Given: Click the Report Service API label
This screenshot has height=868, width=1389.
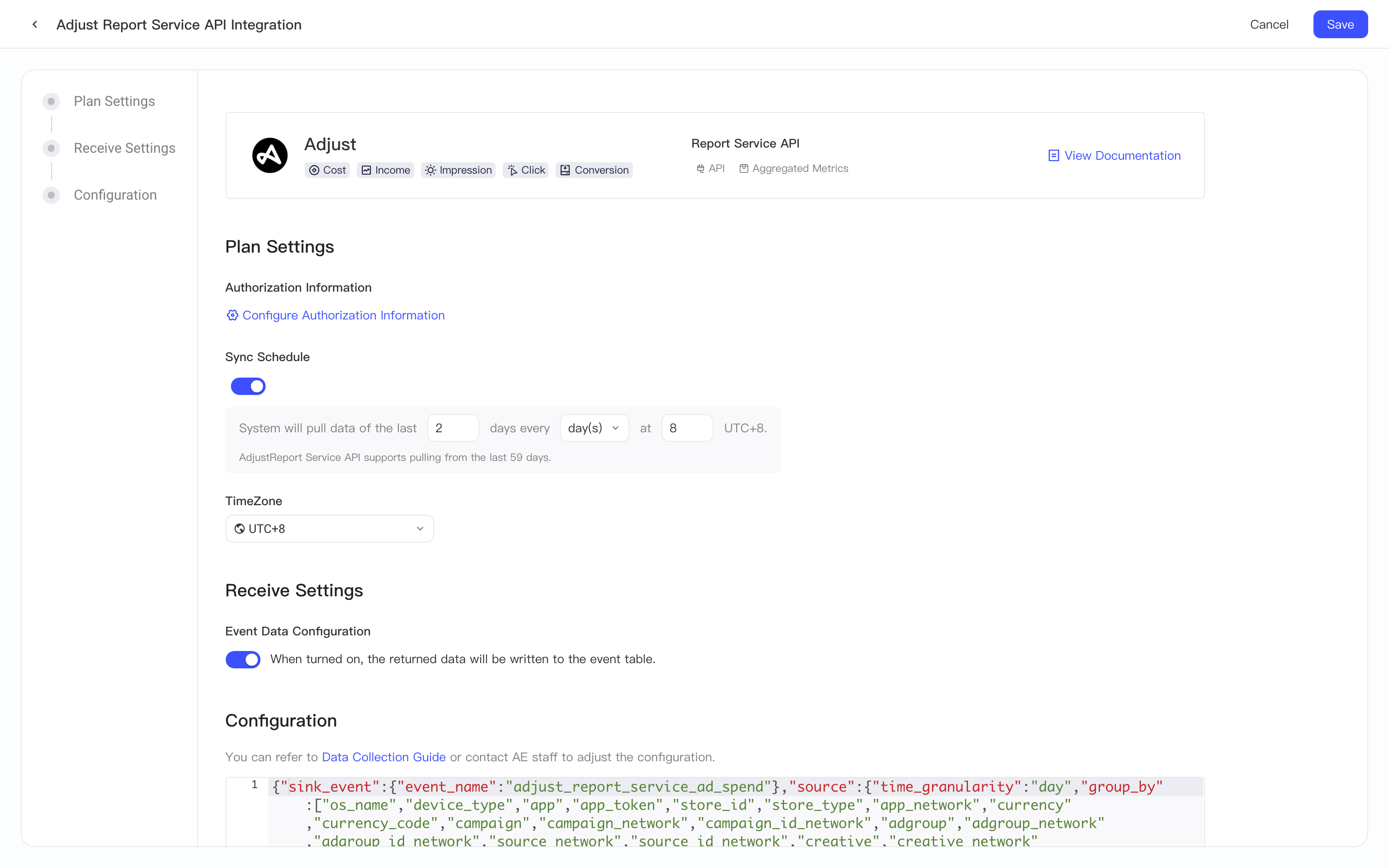Looking at the screenshot, I should [745, 144].
